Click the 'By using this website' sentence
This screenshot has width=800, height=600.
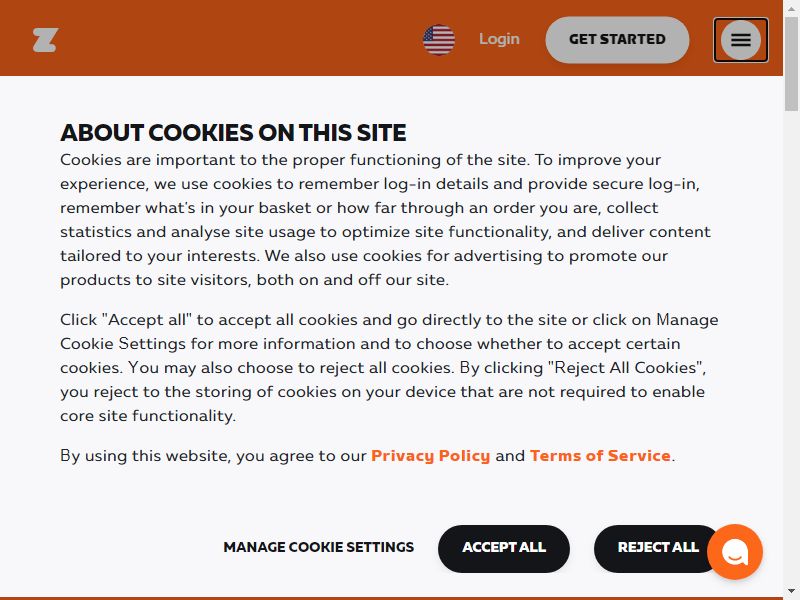pos(367,455)
